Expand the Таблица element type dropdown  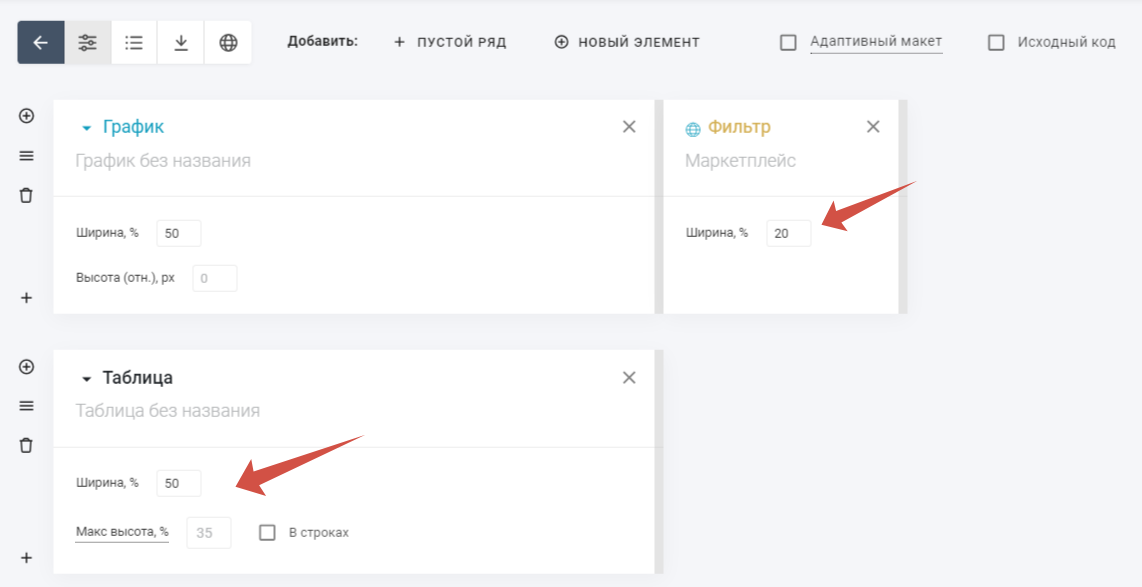tap(86, 379)
